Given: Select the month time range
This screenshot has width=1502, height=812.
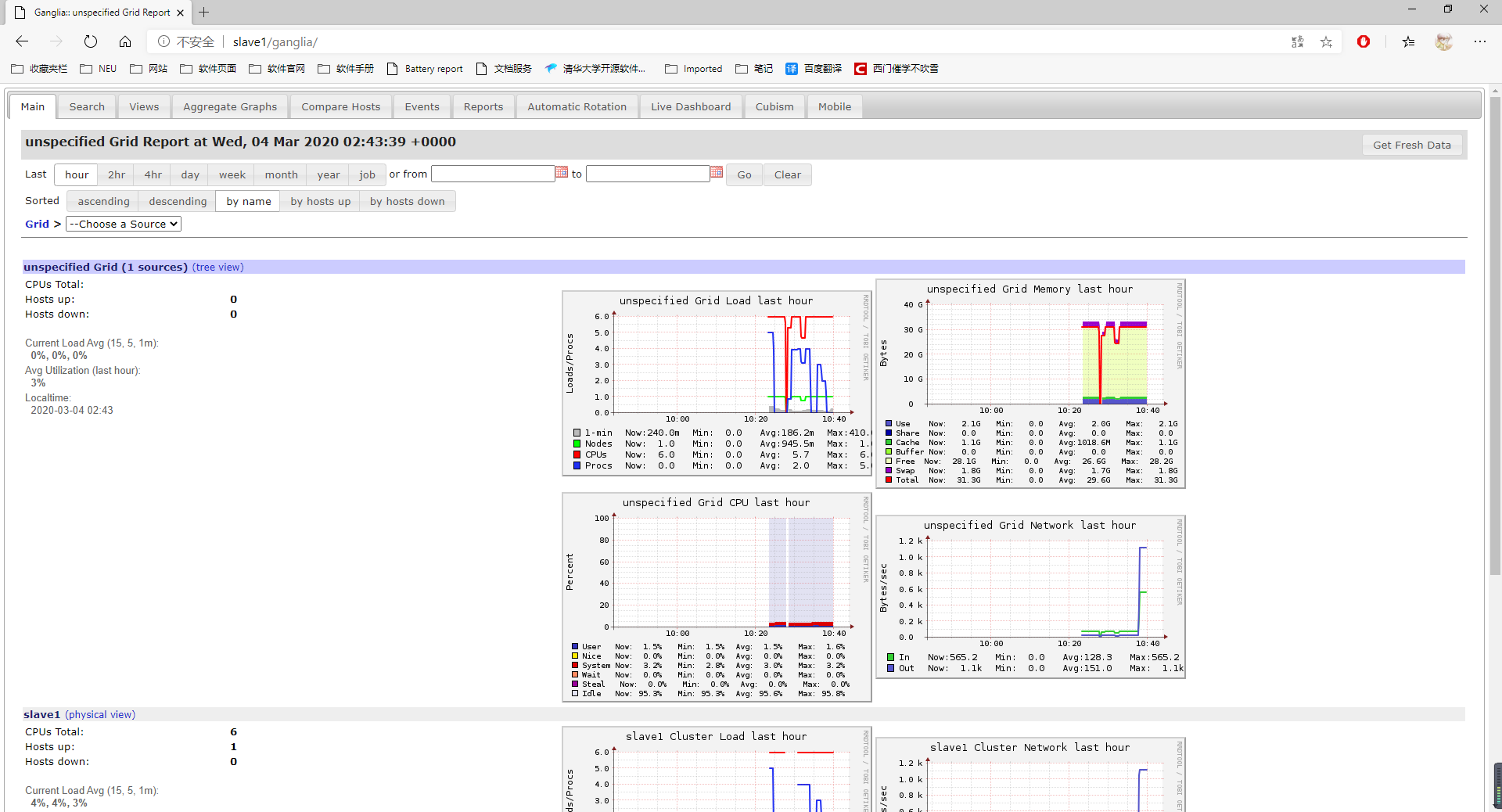Looking at the screenshot, I should (282, 174).
